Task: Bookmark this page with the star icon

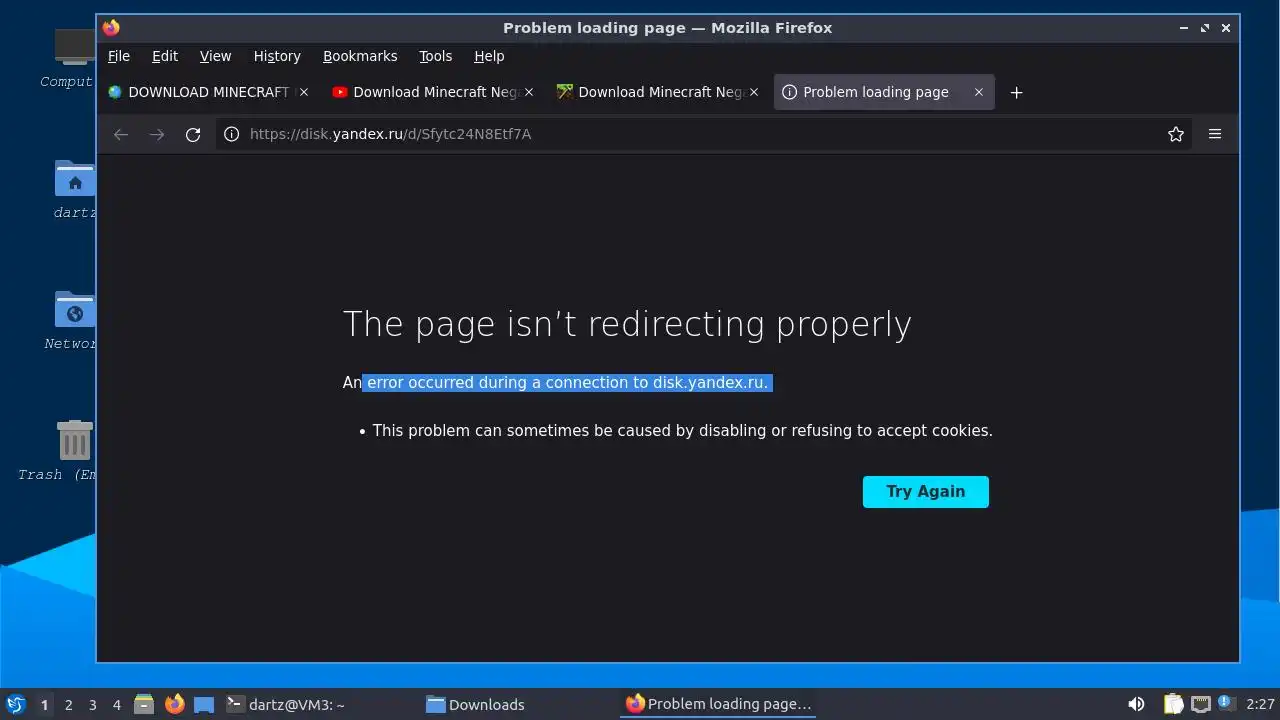Action: pyautogui.click(x=1176, y=134)
